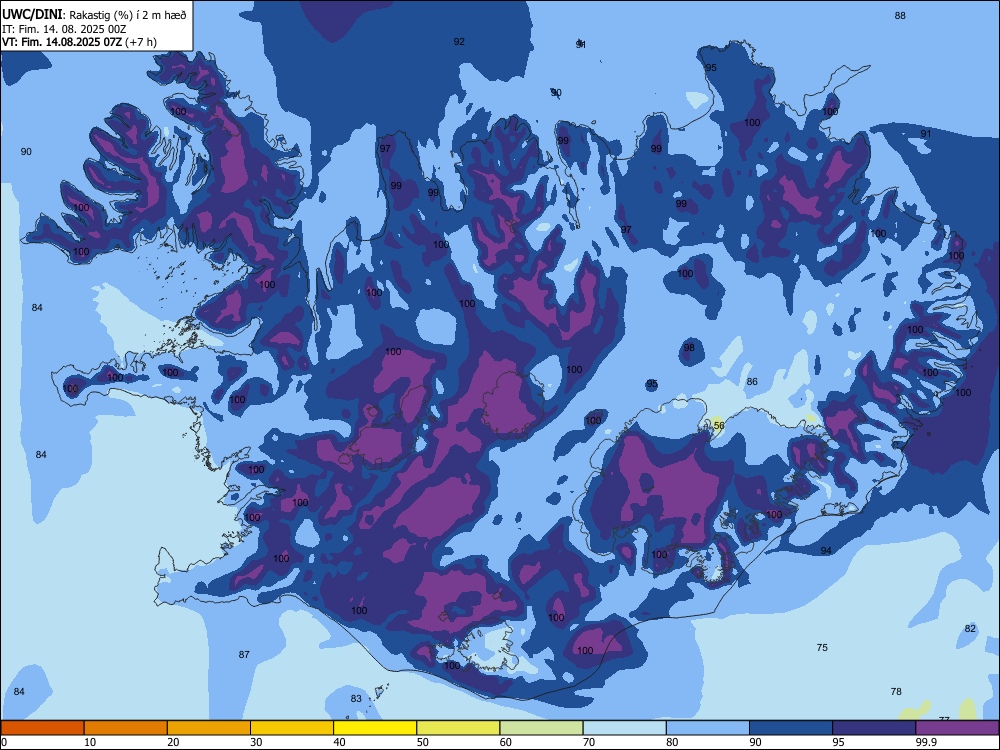Click the '98' humidity value on the map
Viewport: 1000px width, 750px height.
tap(689, 348)
